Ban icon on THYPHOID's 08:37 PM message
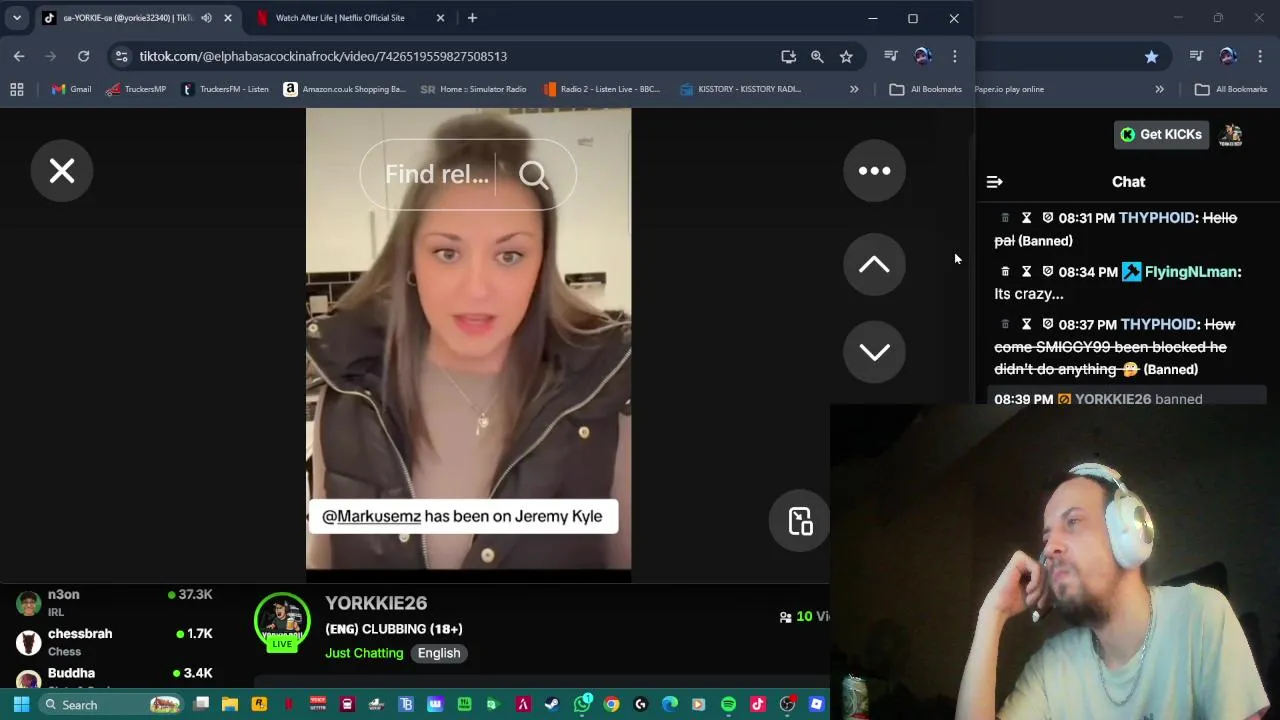This screenshot has height=720, width=1280. pyautogui.click(x=1047, y=324)
